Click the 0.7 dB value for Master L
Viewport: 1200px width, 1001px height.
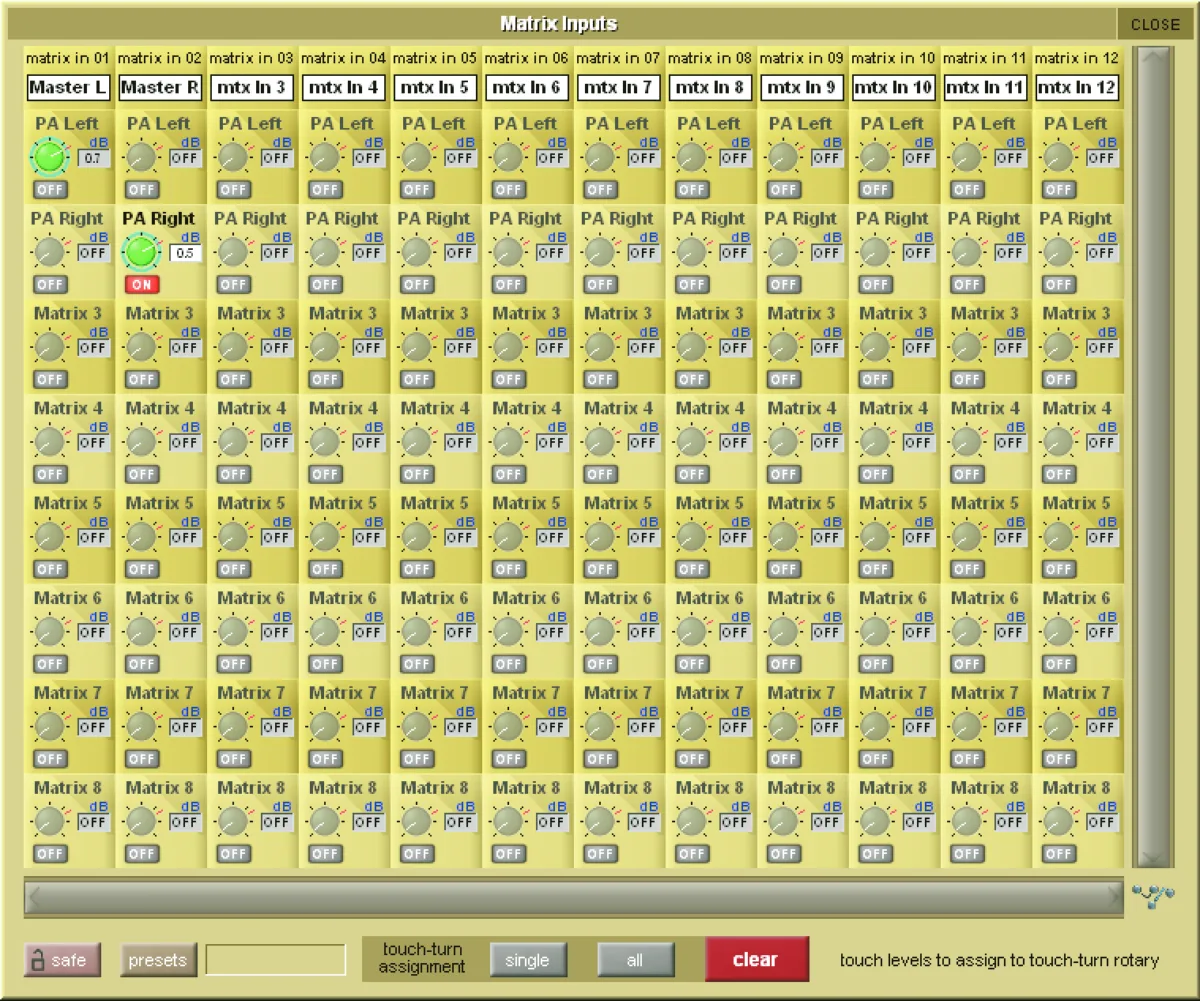point(93,158)
